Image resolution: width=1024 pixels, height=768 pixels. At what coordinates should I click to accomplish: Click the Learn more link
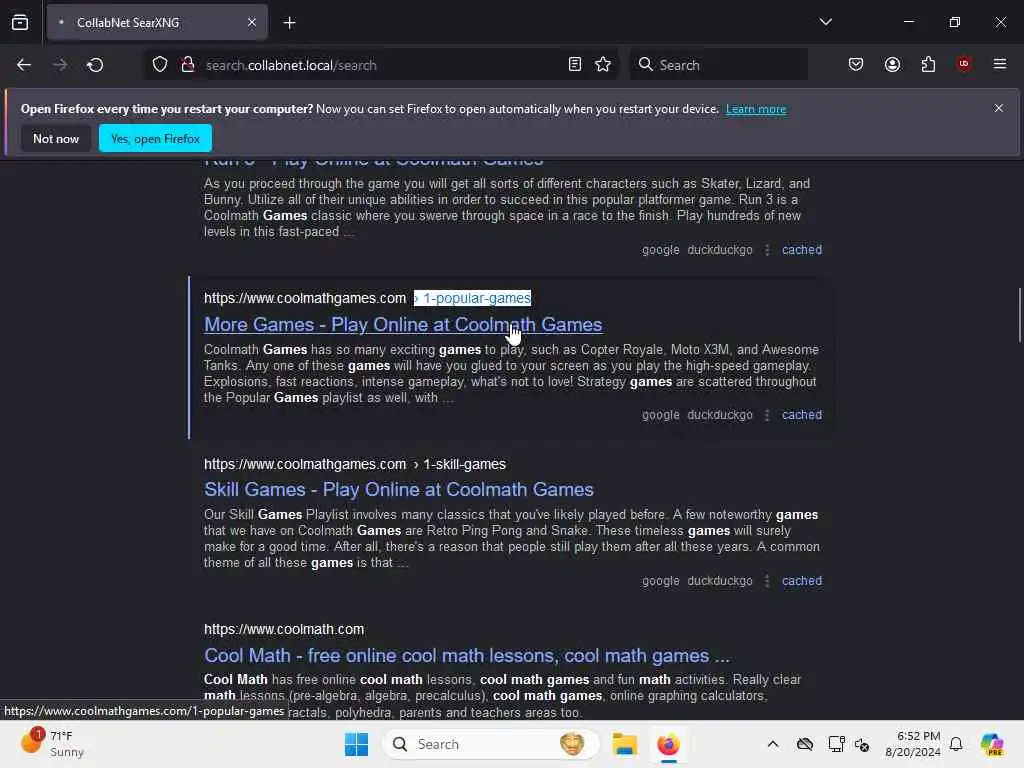point(756,109)
